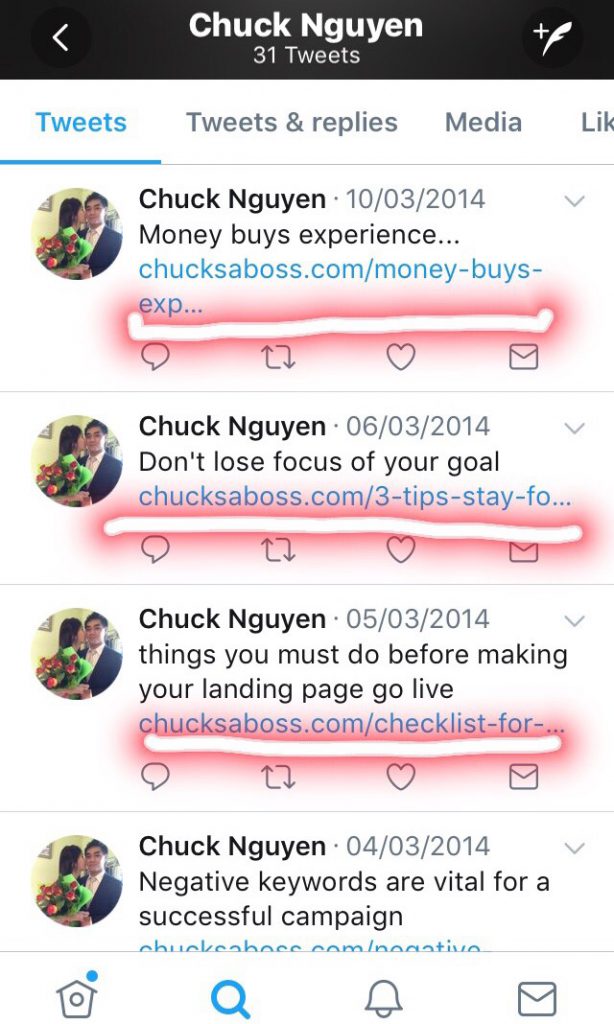Open Messages envelope in bottom bar

pos(537,999)
